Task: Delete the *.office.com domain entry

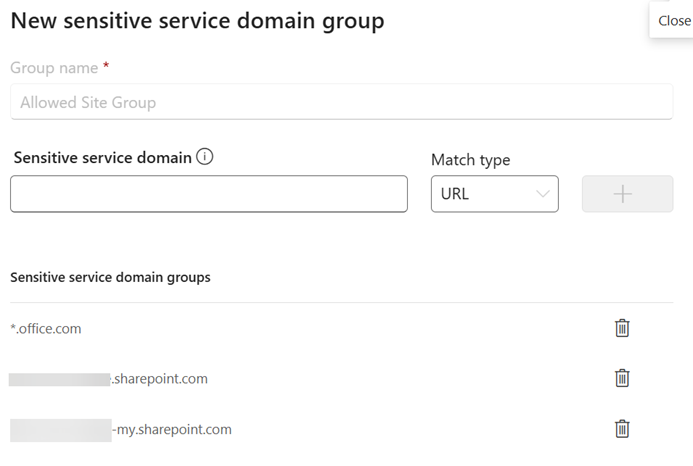Action: [x=622, y=328]
